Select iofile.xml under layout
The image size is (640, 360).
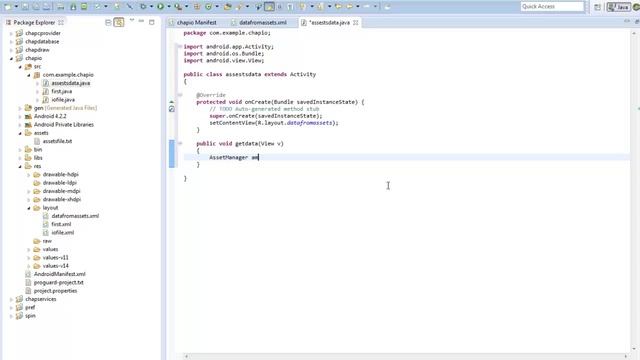[62, 233]
